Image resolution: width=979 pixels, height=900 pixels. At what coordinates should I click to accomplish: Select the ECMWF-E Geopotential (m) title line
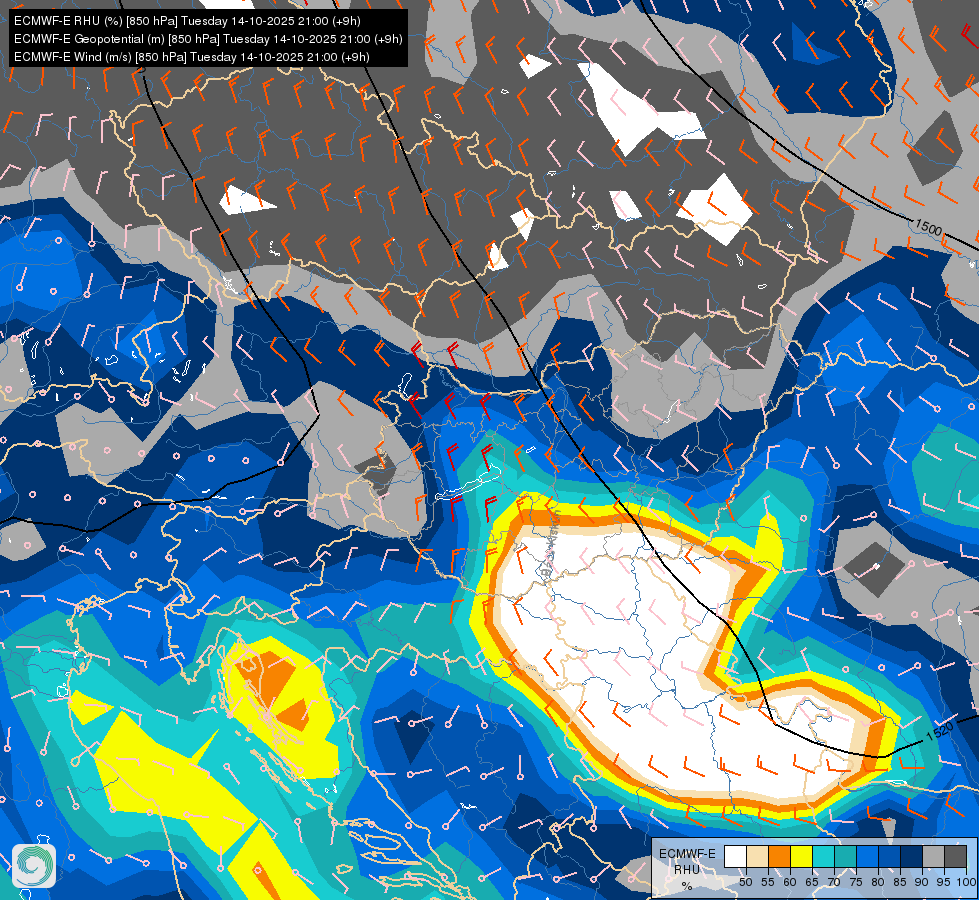tap(208, 39)
